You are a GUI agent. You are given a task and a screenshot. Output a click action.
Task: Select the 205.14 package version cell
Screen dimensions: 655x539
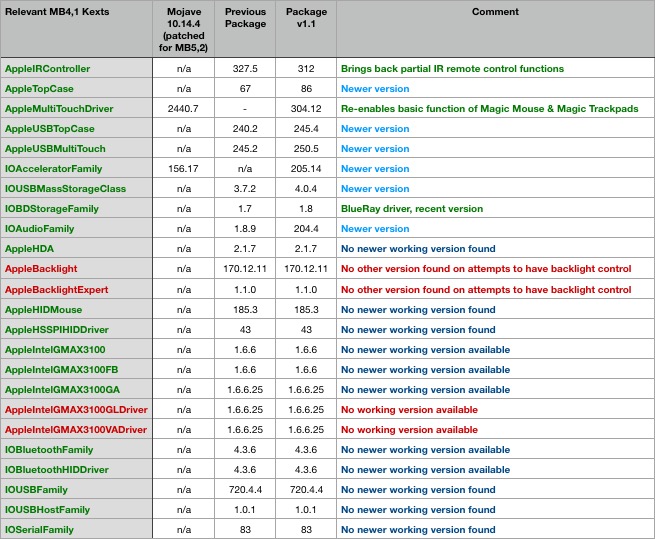tap(306, 169)
